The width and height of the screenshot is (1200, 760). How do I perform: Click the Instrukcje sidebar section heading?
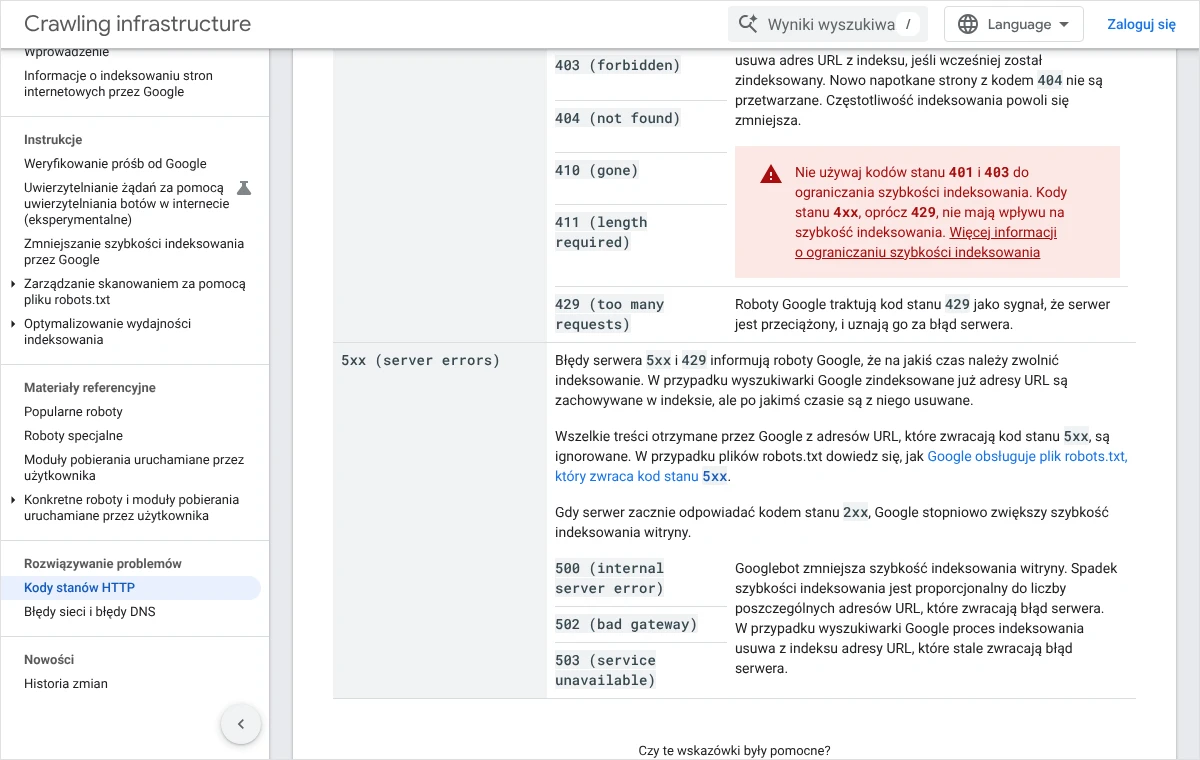[53, 140]
